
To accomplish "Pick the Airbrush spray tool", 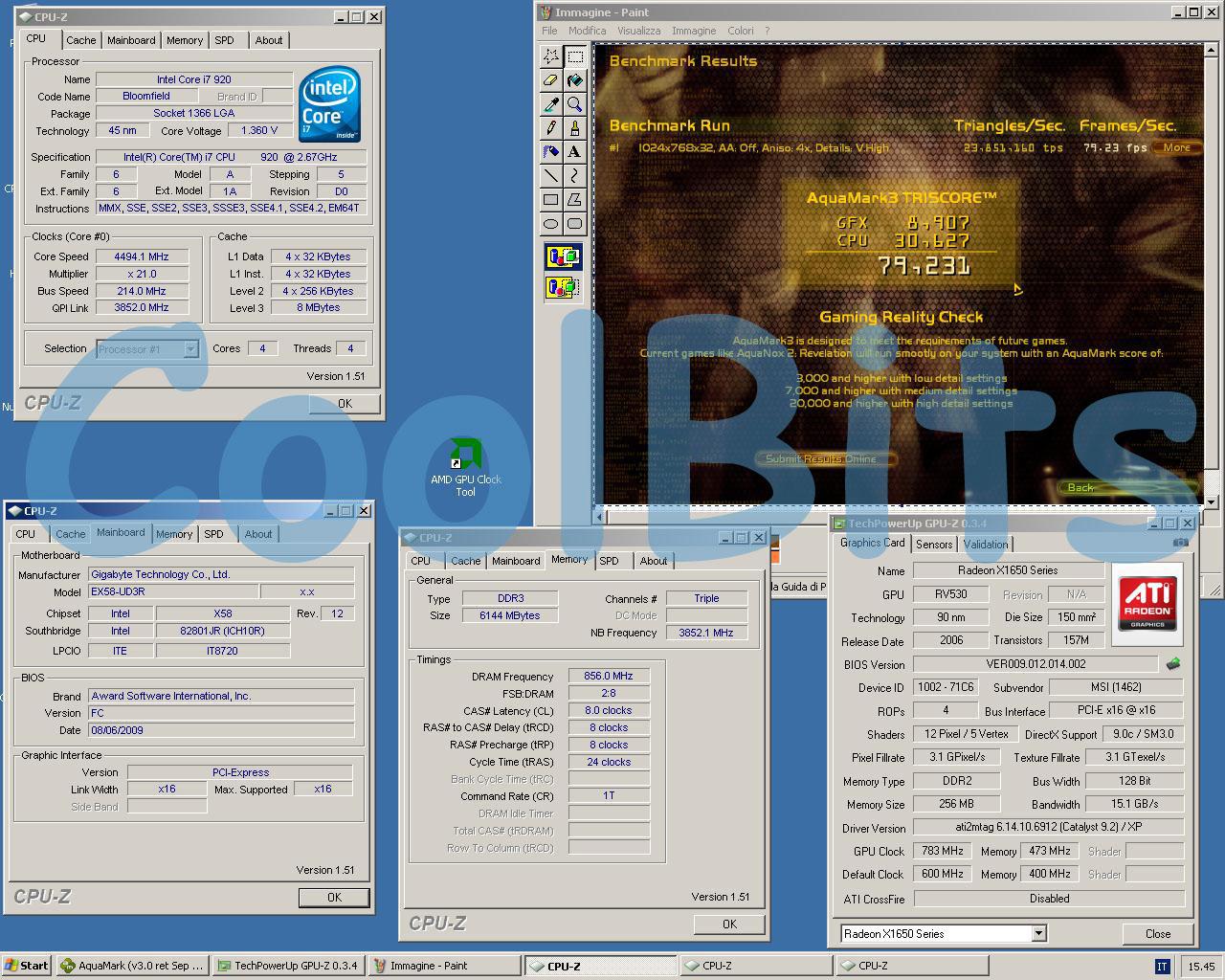I will pos(551,151).
